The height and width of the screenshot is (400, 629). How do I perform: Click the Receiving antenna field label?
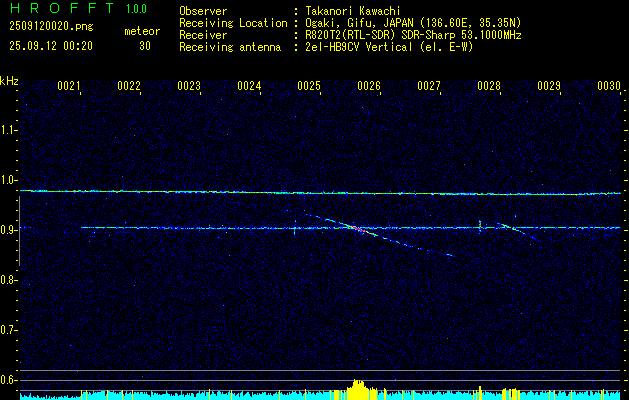(230, 47)
